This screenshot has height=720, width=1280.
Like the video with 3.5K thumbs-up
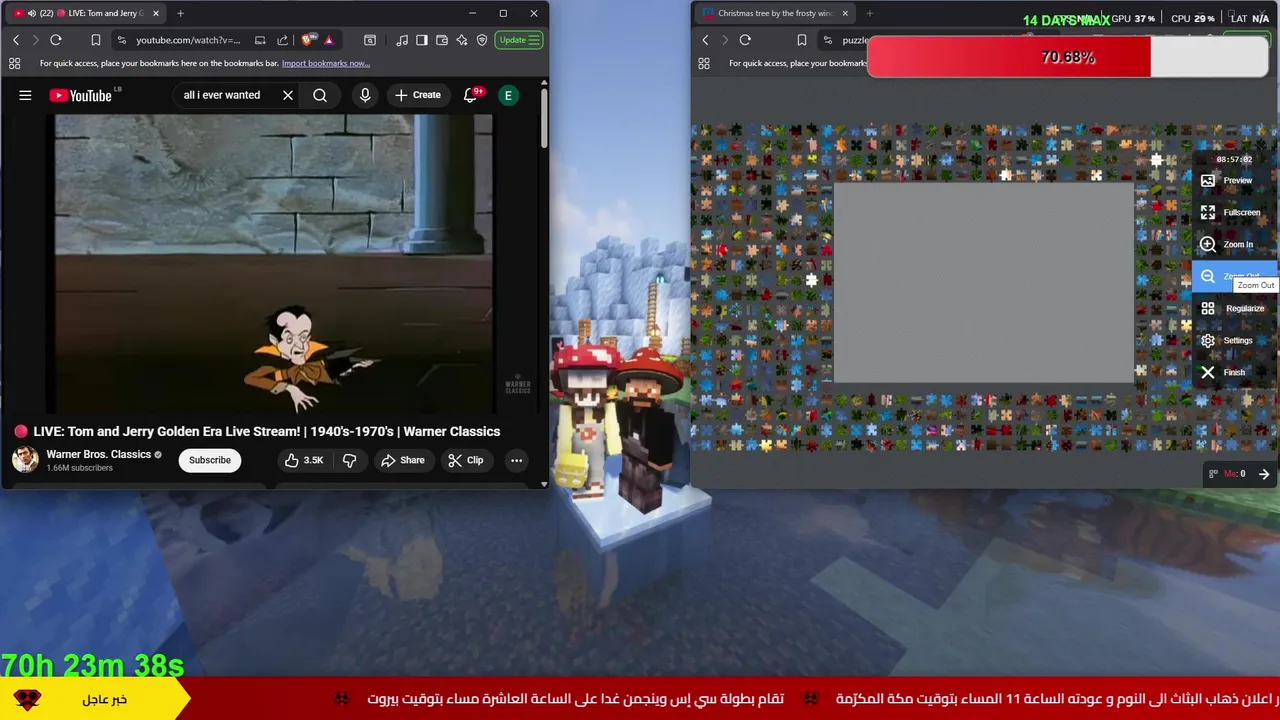point(304,460)
